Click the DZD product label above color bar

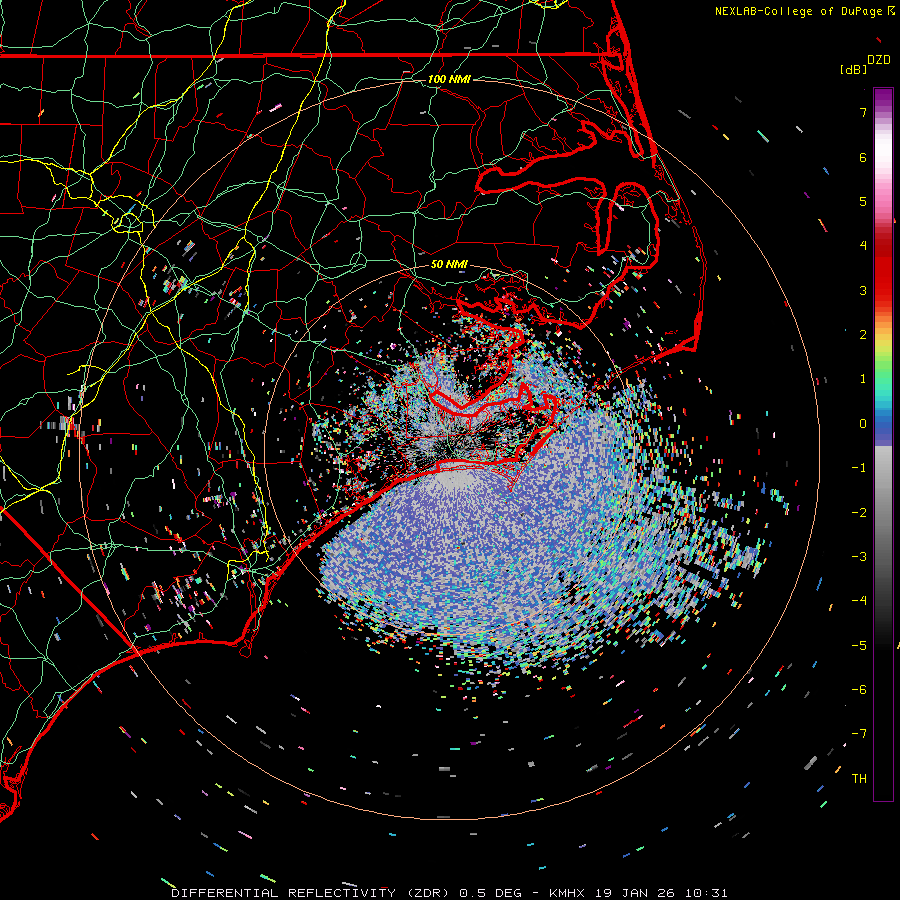pyautogui.click(x=879, y=60)
